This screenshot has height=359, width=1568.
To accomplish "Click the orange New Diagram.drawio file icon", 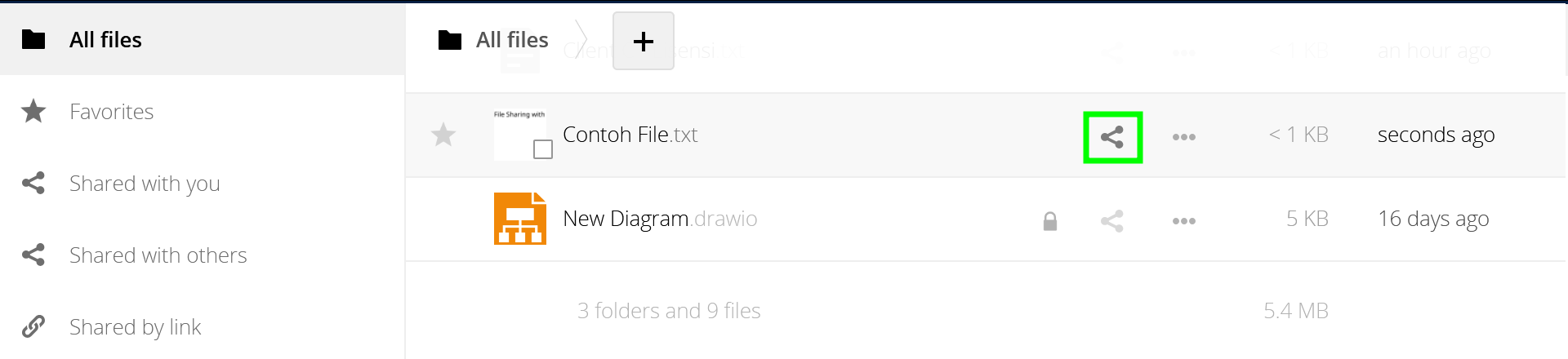I will [x=520, y=219].
